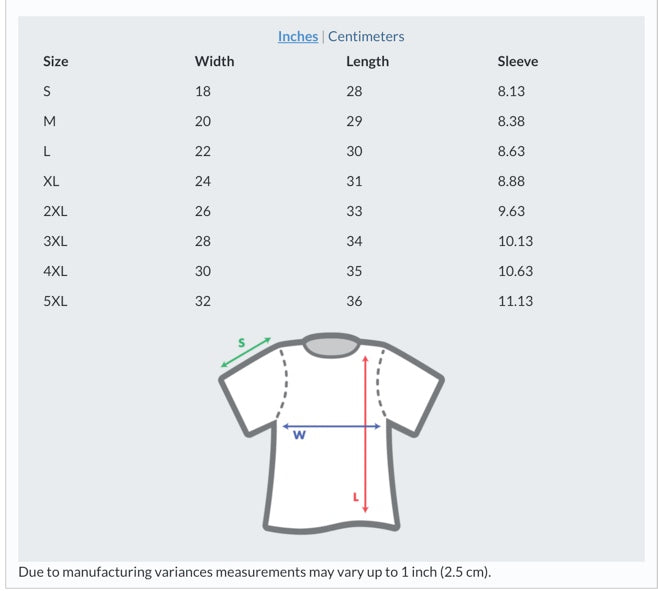This screenshot has height=591, width=658.
Task: Click the green S label on diagram
Action: [240, 342]
